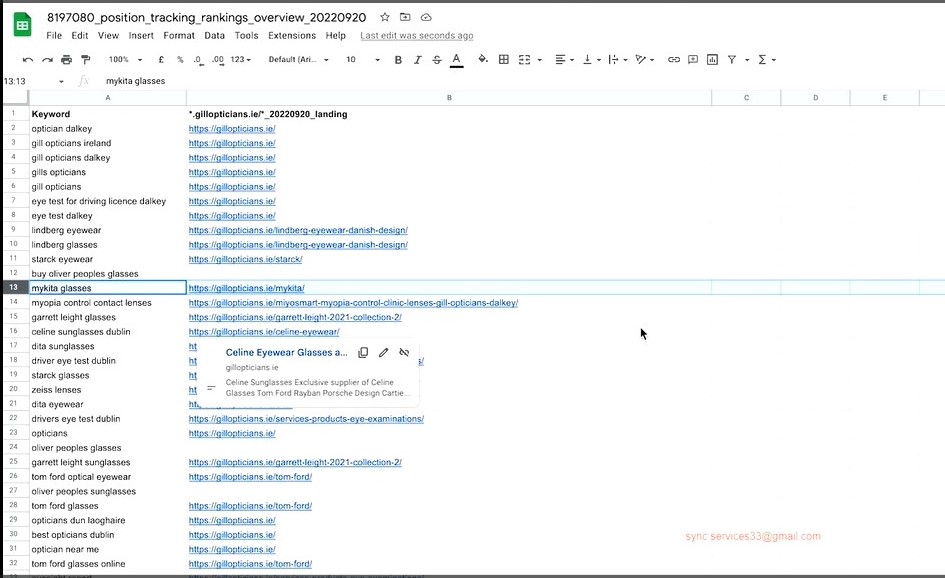Click the borders icon in toolbar

[x=503, y=60]
